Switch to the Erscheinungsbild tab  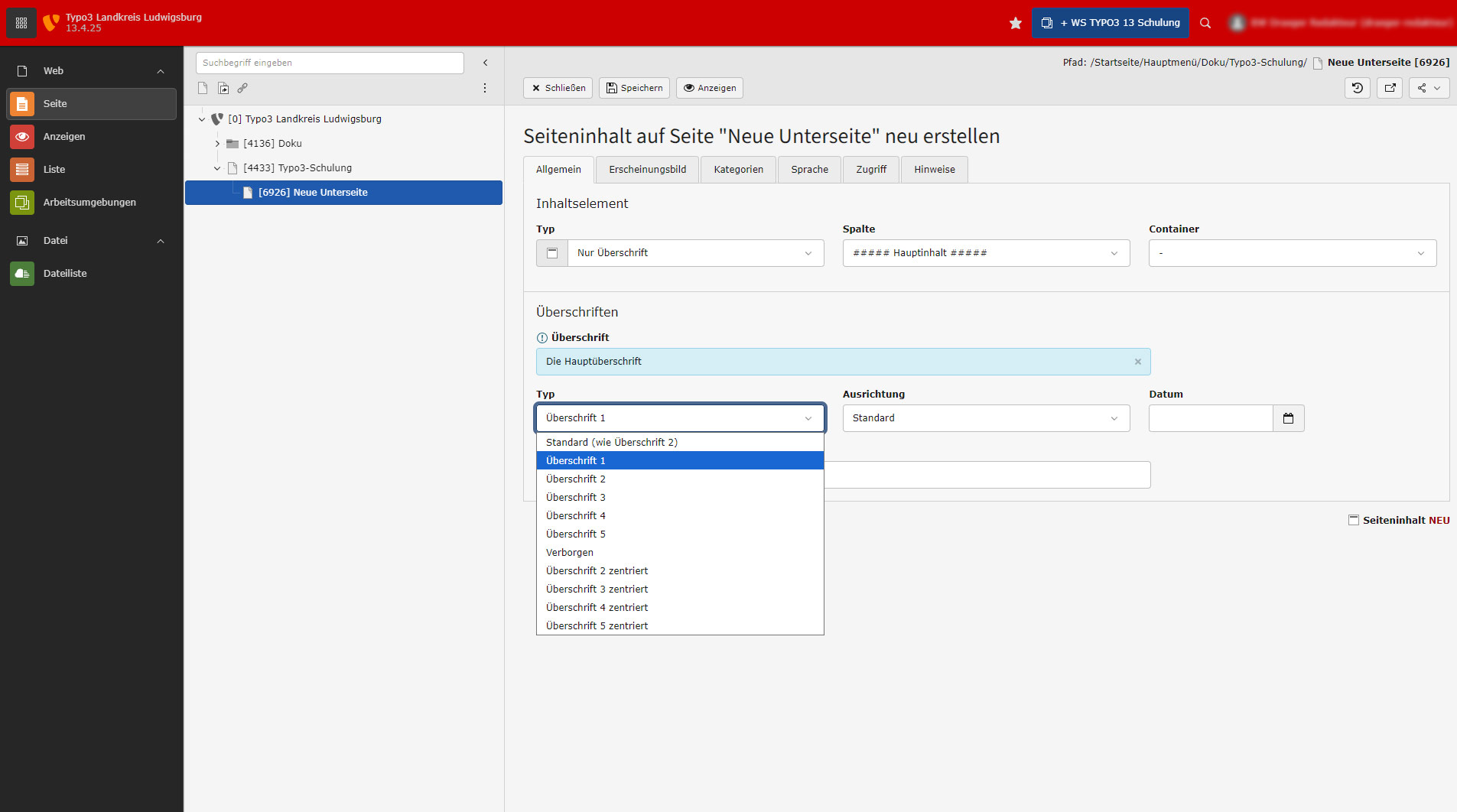click(647, 170)
